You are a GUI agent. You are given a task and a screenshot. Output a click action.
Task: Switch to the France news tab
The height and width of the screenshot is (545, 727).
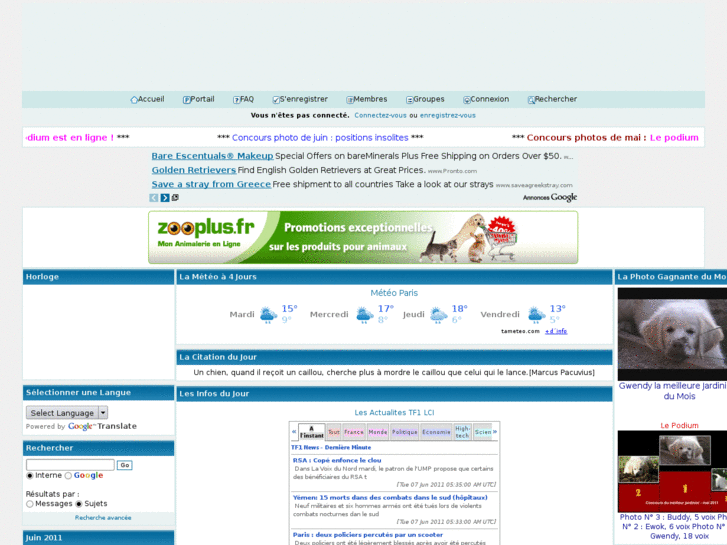click(x=354, y=432)
